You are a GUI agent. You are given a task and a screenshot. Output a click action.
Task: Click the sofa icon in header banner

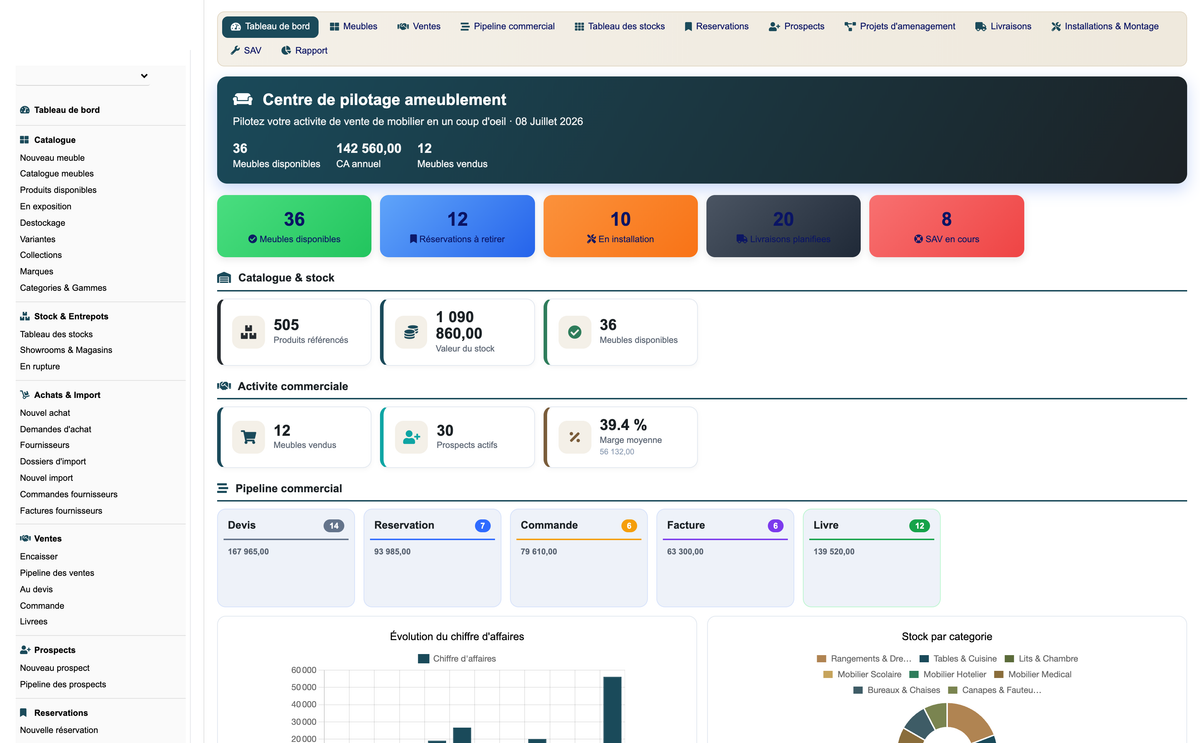point(243,100)
